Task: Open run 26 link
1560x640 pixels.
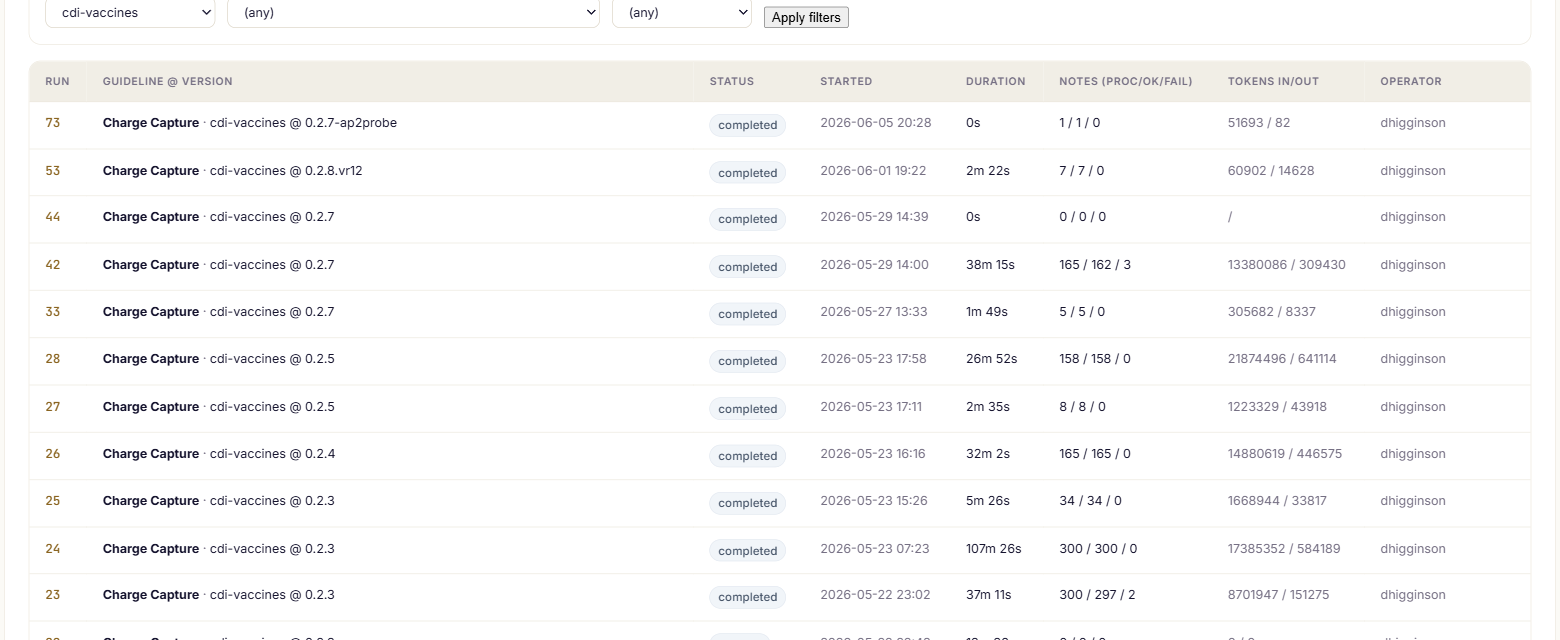Action: (53, 454)
